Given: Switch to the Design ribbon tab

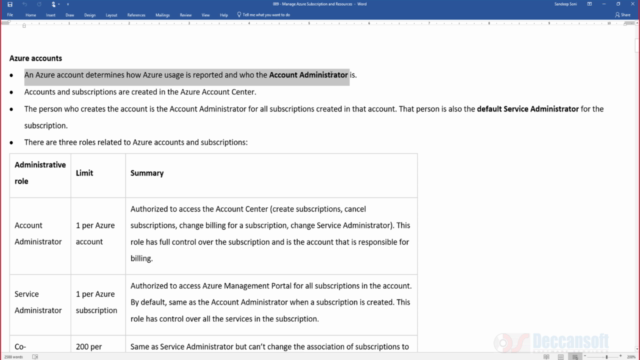Looking at the screenshot, I should (x=90, y=15).
